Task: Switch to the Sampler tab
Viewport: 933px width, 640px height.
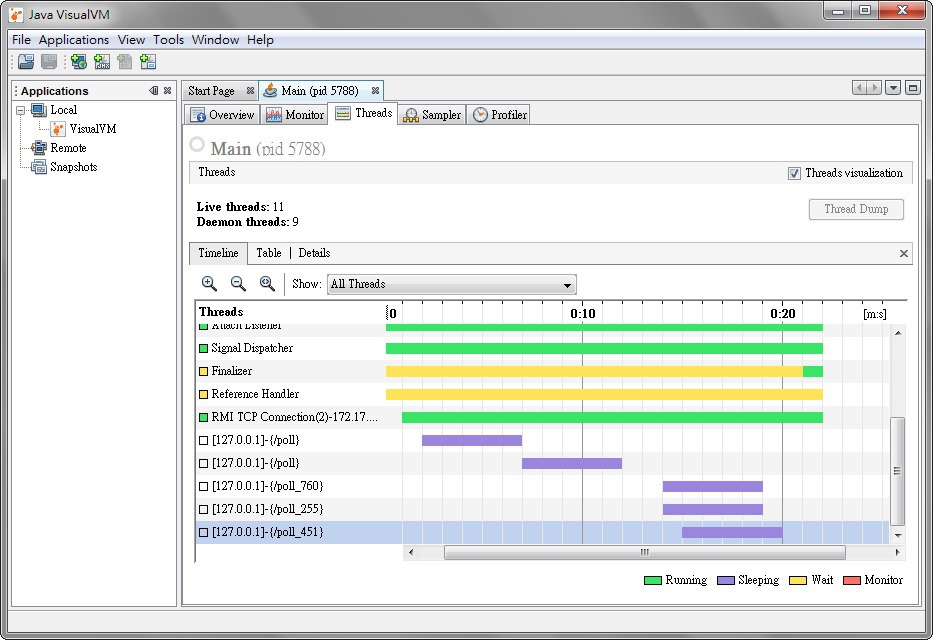Action: click(x=432, y=115)
